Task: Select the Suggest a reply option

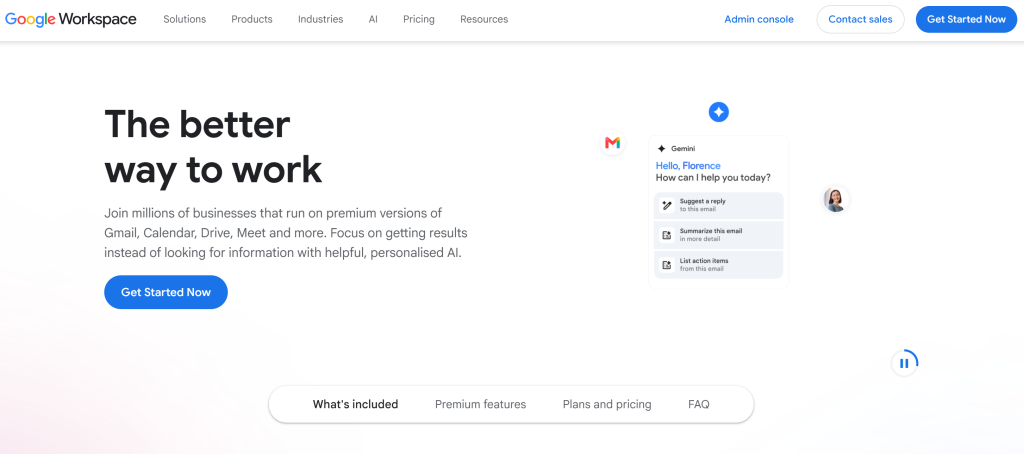Action: click(x=718, y=205)
